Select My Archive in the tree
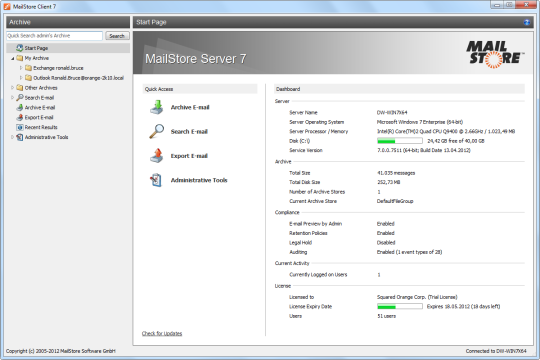The width and height of the screenshot is (540, 360). 37,58
